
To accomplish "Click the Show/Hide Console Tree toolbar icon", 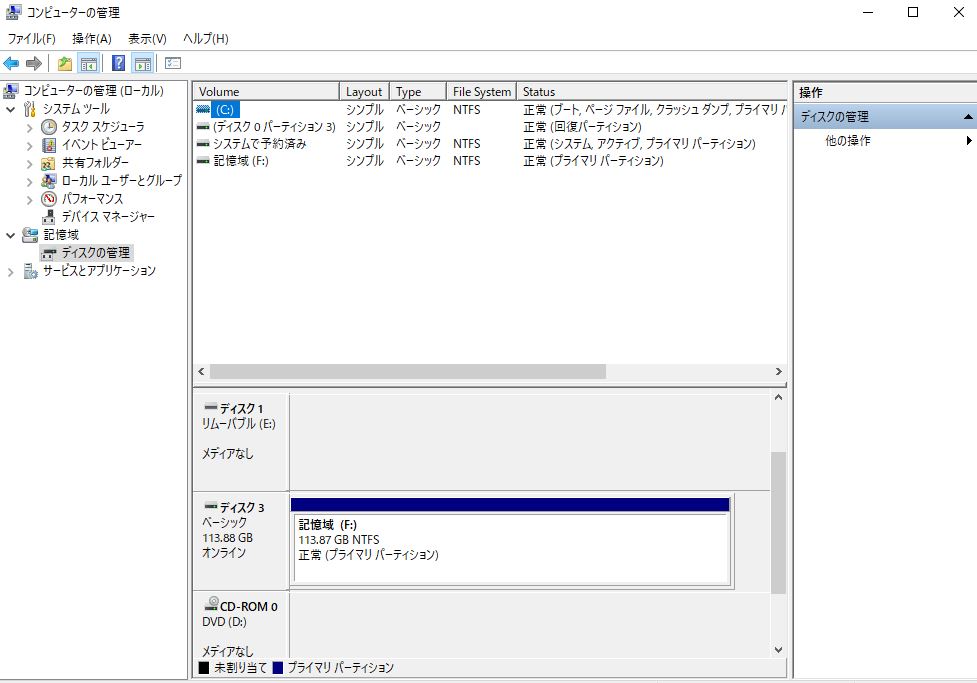I will [x=89, y=64].
